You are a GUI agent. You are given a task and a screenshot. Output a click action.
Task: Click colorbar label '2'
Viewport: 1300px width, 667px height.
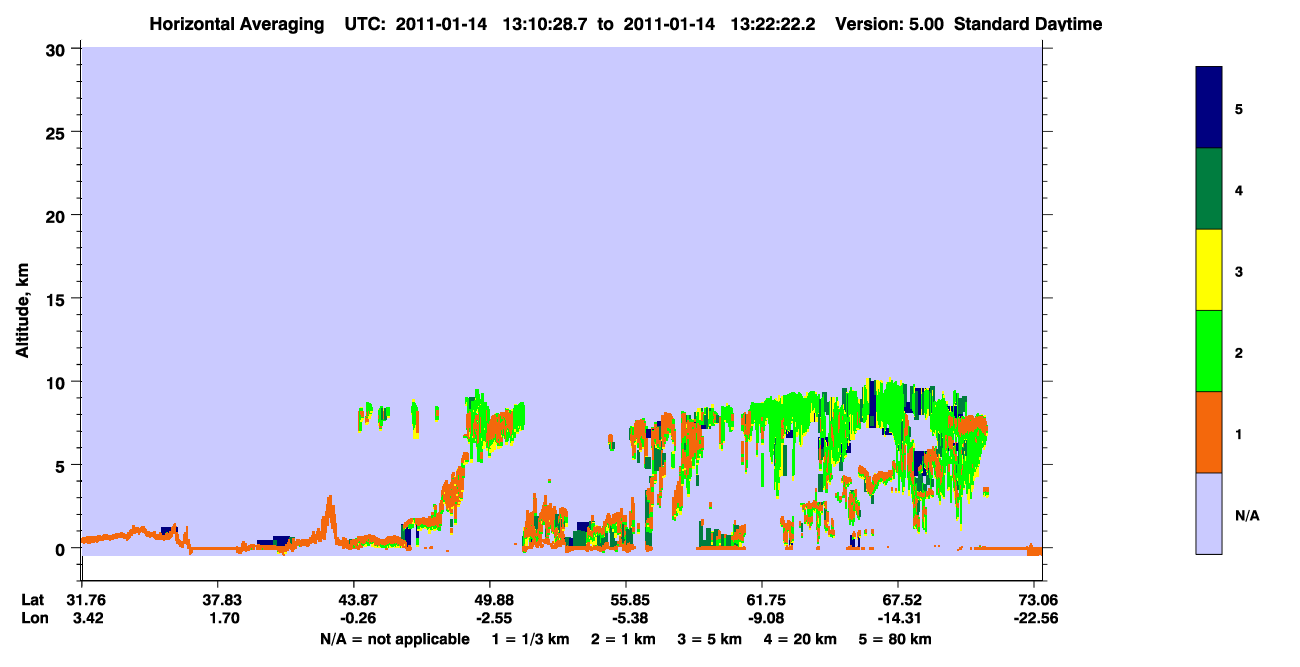click(1239, 352)
